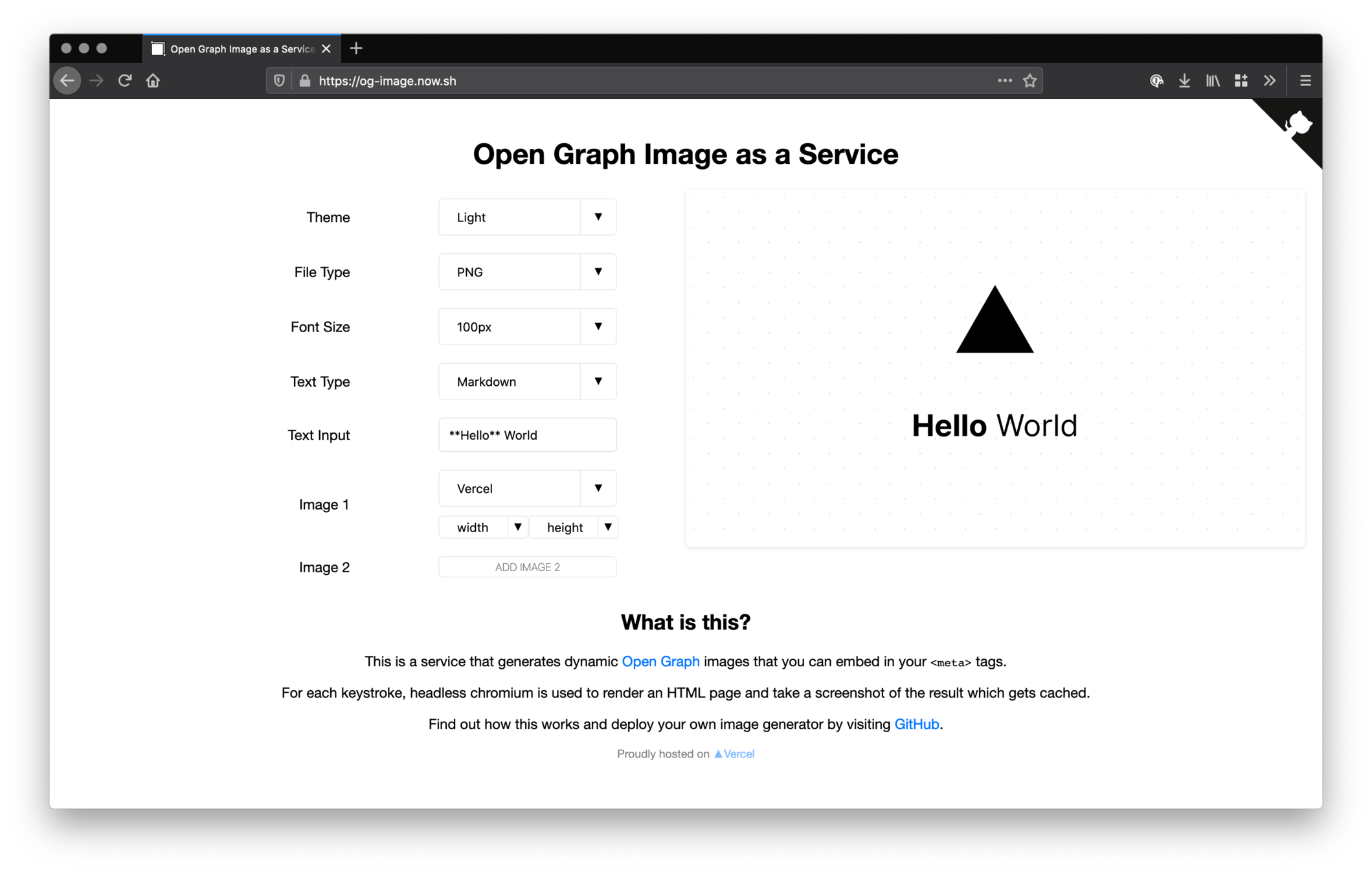1372x874 pixels.
Task: Open Image 1 width dropdown
Action: (x=483, y=528)
